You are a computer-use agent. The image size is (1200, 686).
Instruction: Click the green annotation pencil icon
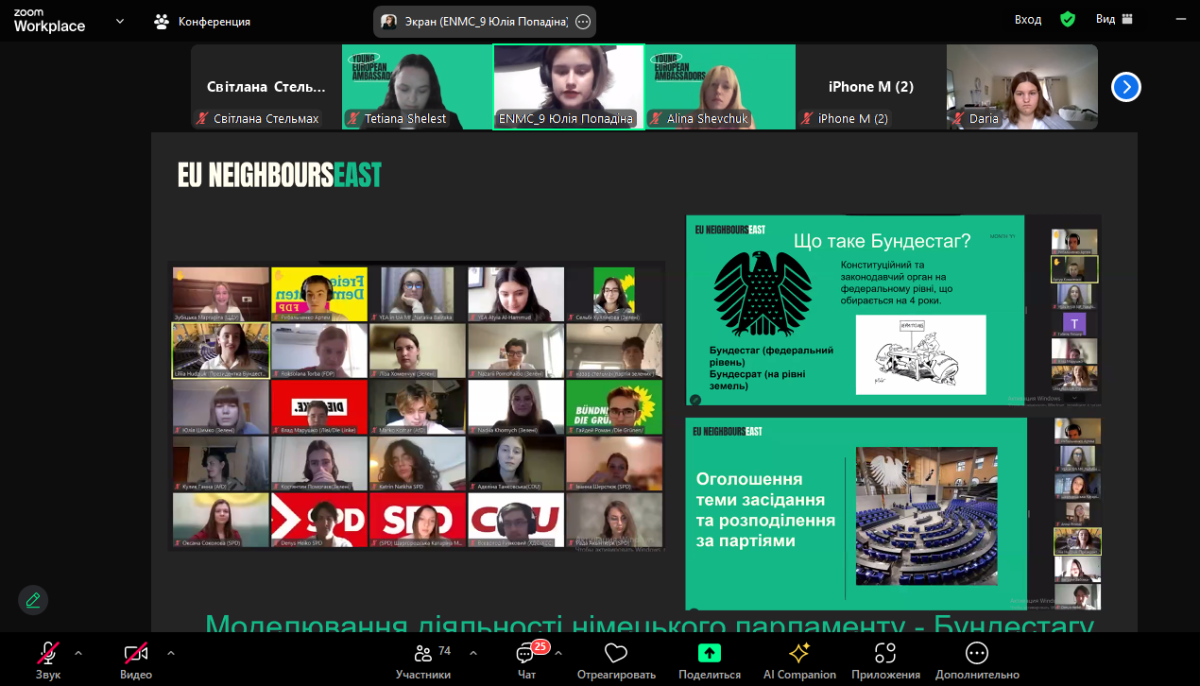click(33, 600)
